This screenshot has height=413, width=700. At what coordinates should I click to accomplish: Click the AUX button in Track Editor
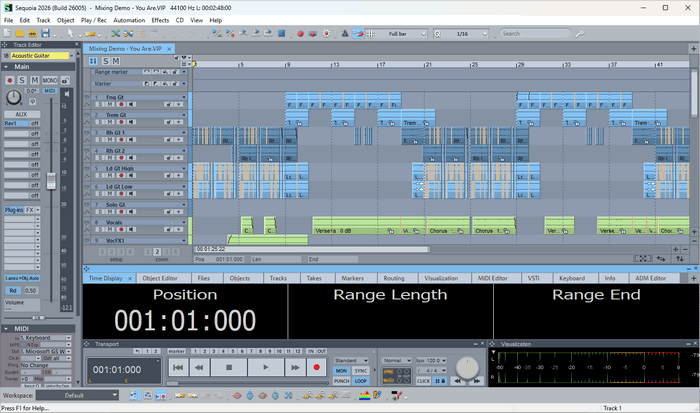[x=20, y=114]
